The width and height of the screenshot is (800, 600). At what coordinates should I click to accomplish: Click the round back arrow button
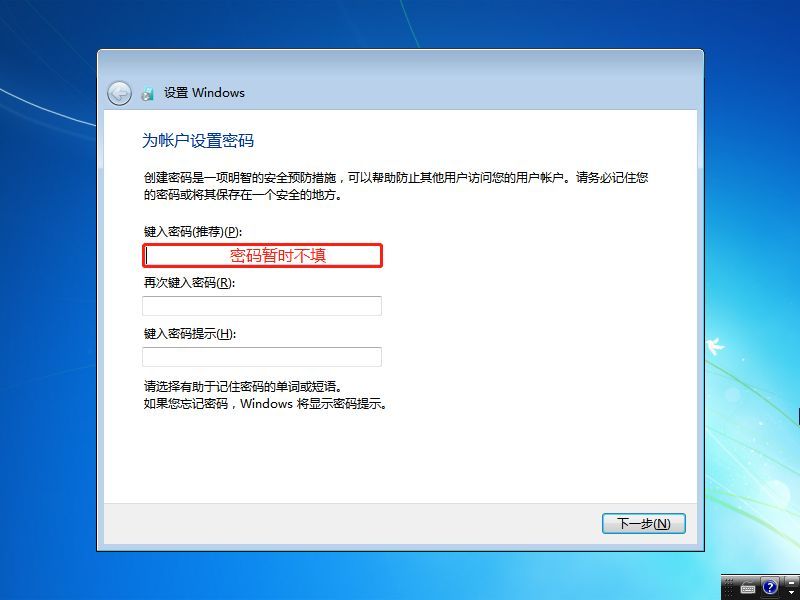pos(119,93)
